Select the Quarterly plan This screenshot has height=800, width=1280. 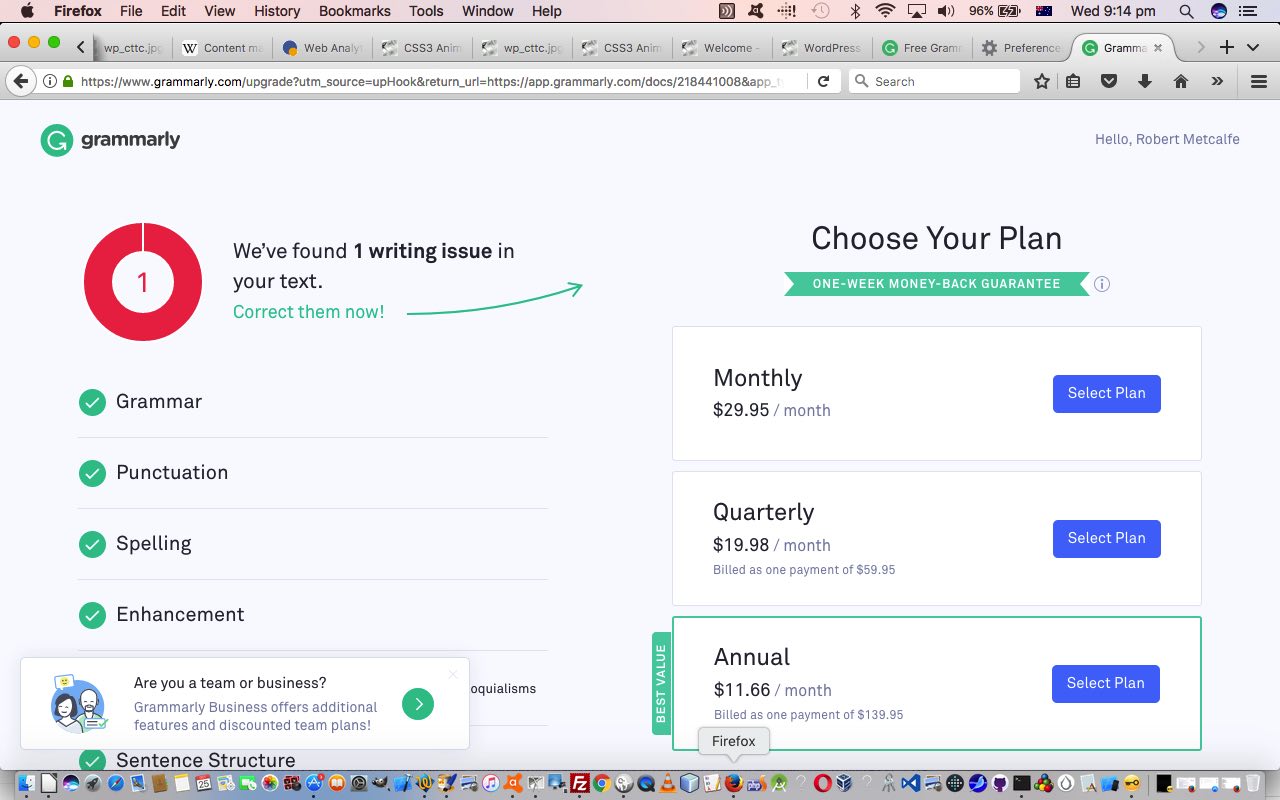pyautogui.click(x=1106, y=538)
